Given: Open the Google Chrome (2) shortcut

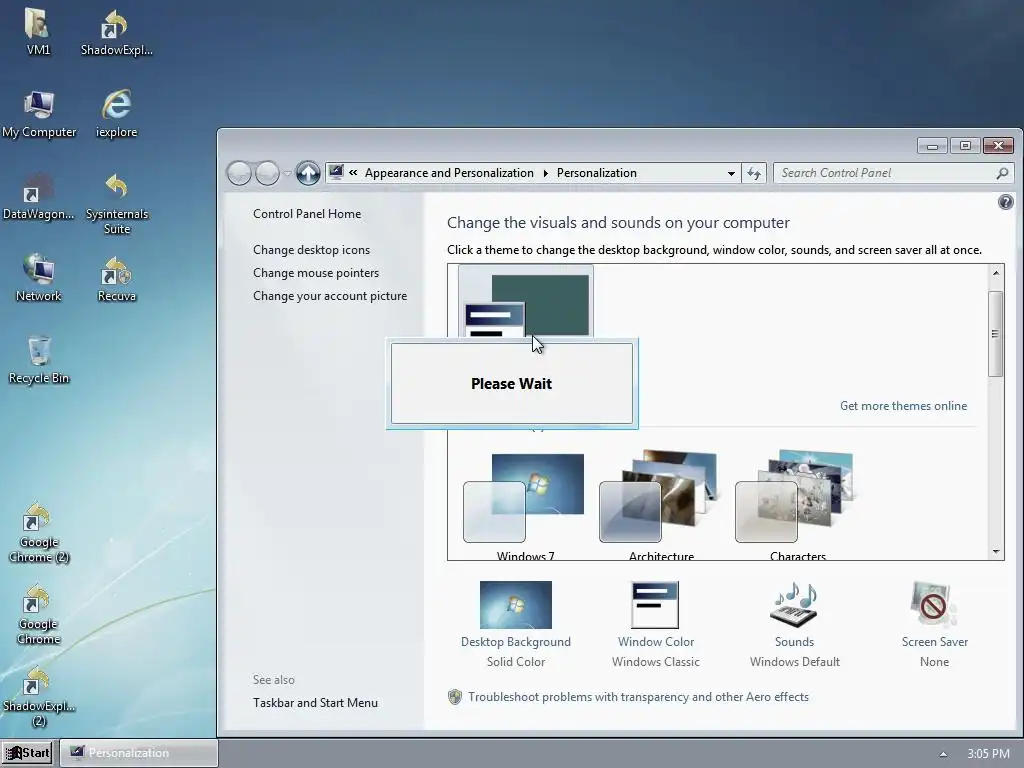Looking at the screenshot, I should (39, 533).
